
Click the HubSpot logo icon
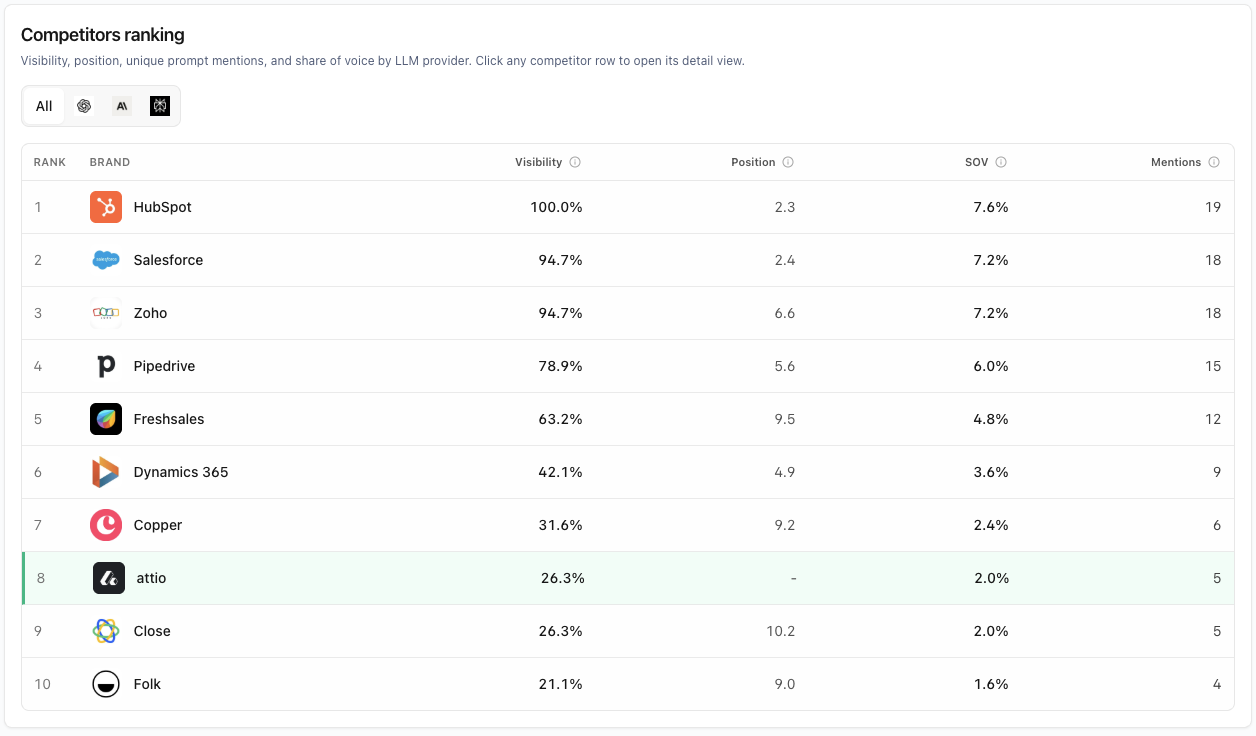click(106, 207)
